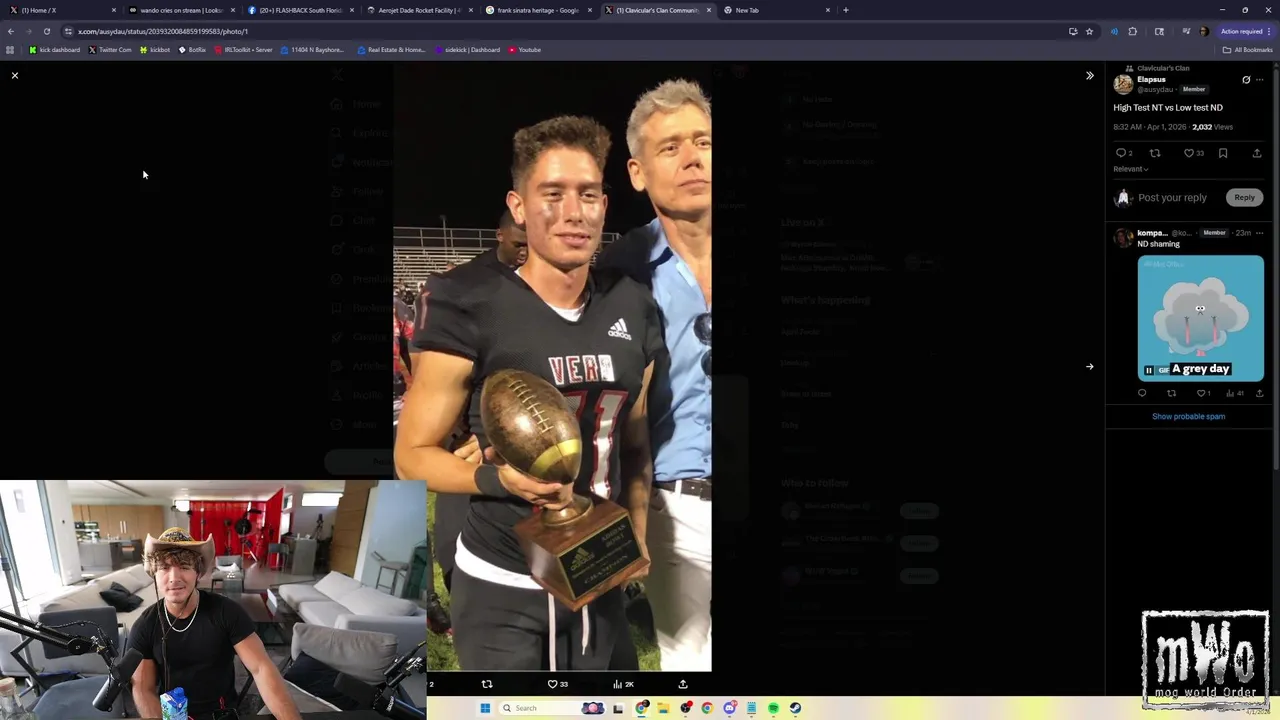Click the Action required button
This screenshot has width=1280, height=720.
(1245, 31)
